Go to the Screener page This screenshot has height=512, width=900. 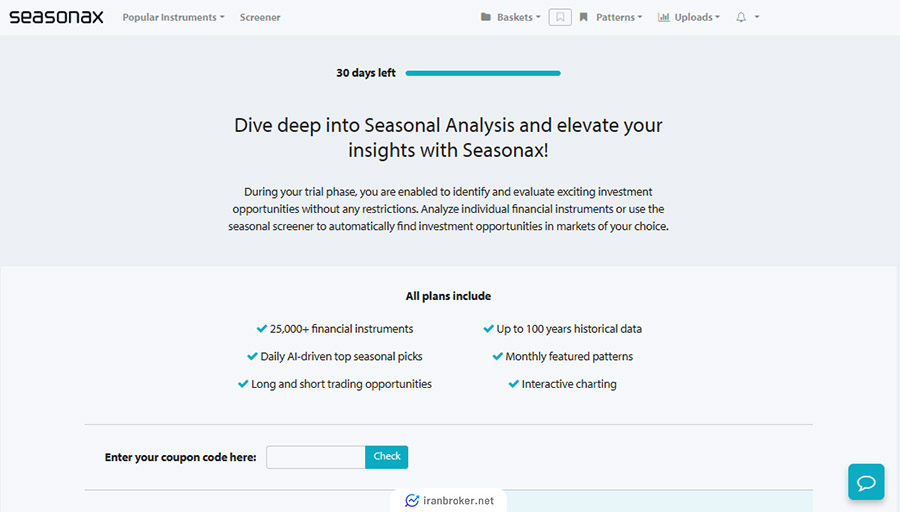click(260, 17)
